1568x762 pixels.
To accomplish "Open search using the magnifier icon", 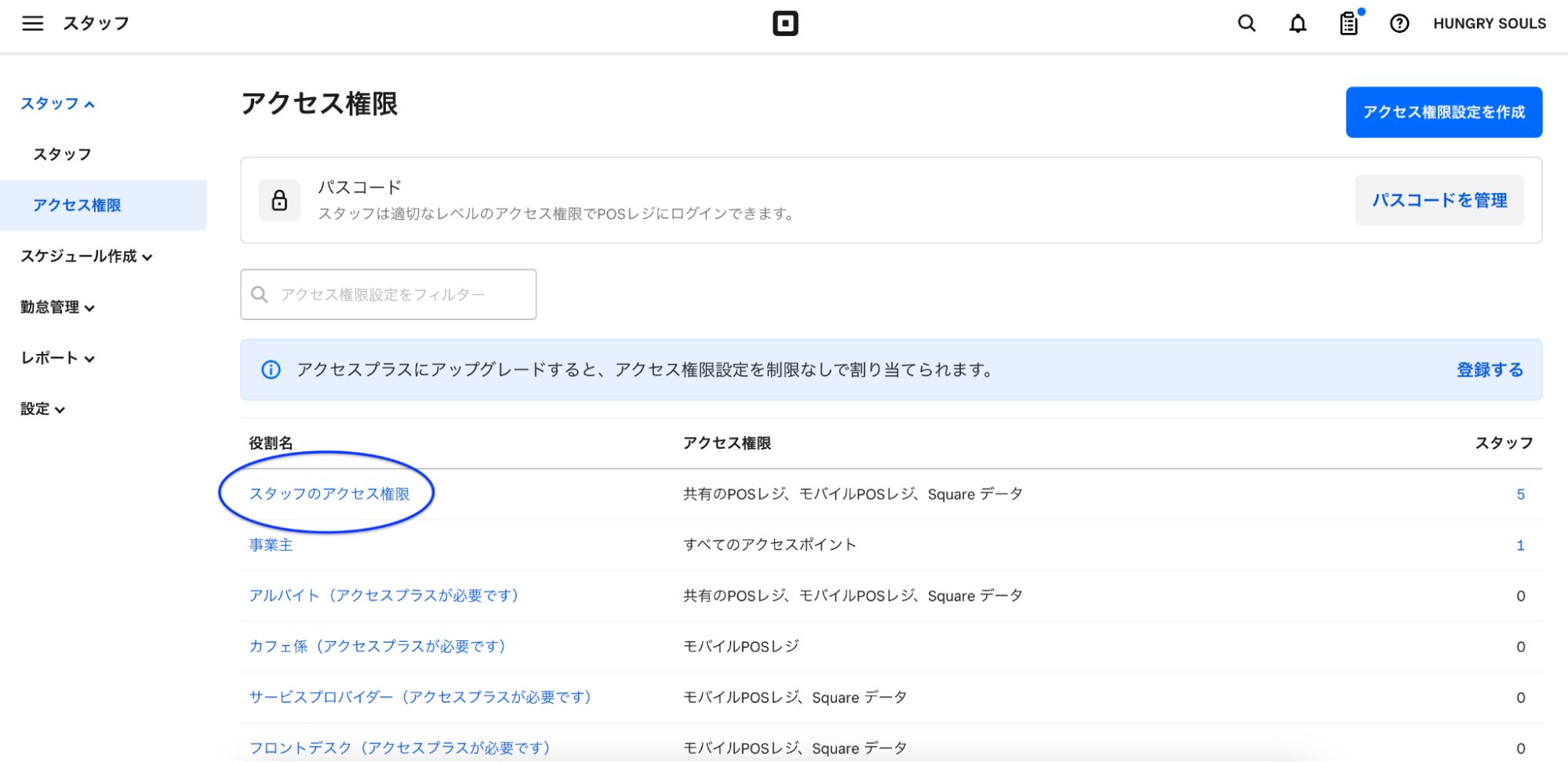I will click(1246, 24).
